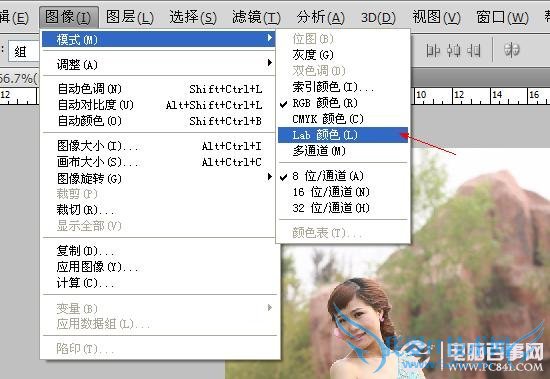Choose 自动对比度(U) command
The height and width of the screenshot is (379, 550).
point(159,105)
